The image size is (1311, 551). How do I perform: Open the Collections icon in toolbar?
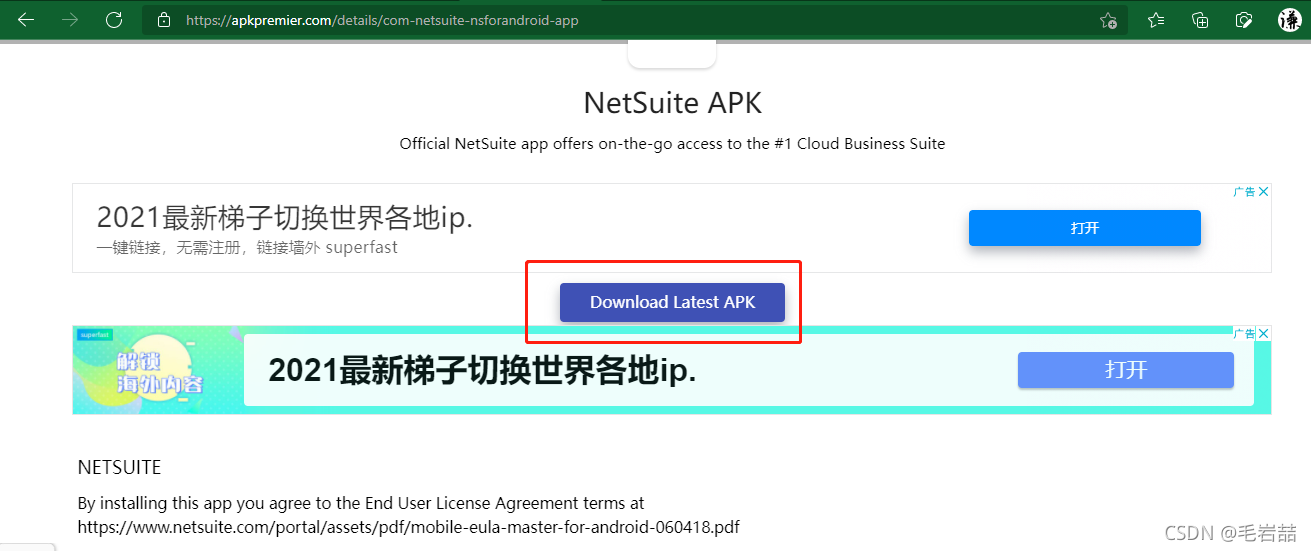[x=1200, y=20]
